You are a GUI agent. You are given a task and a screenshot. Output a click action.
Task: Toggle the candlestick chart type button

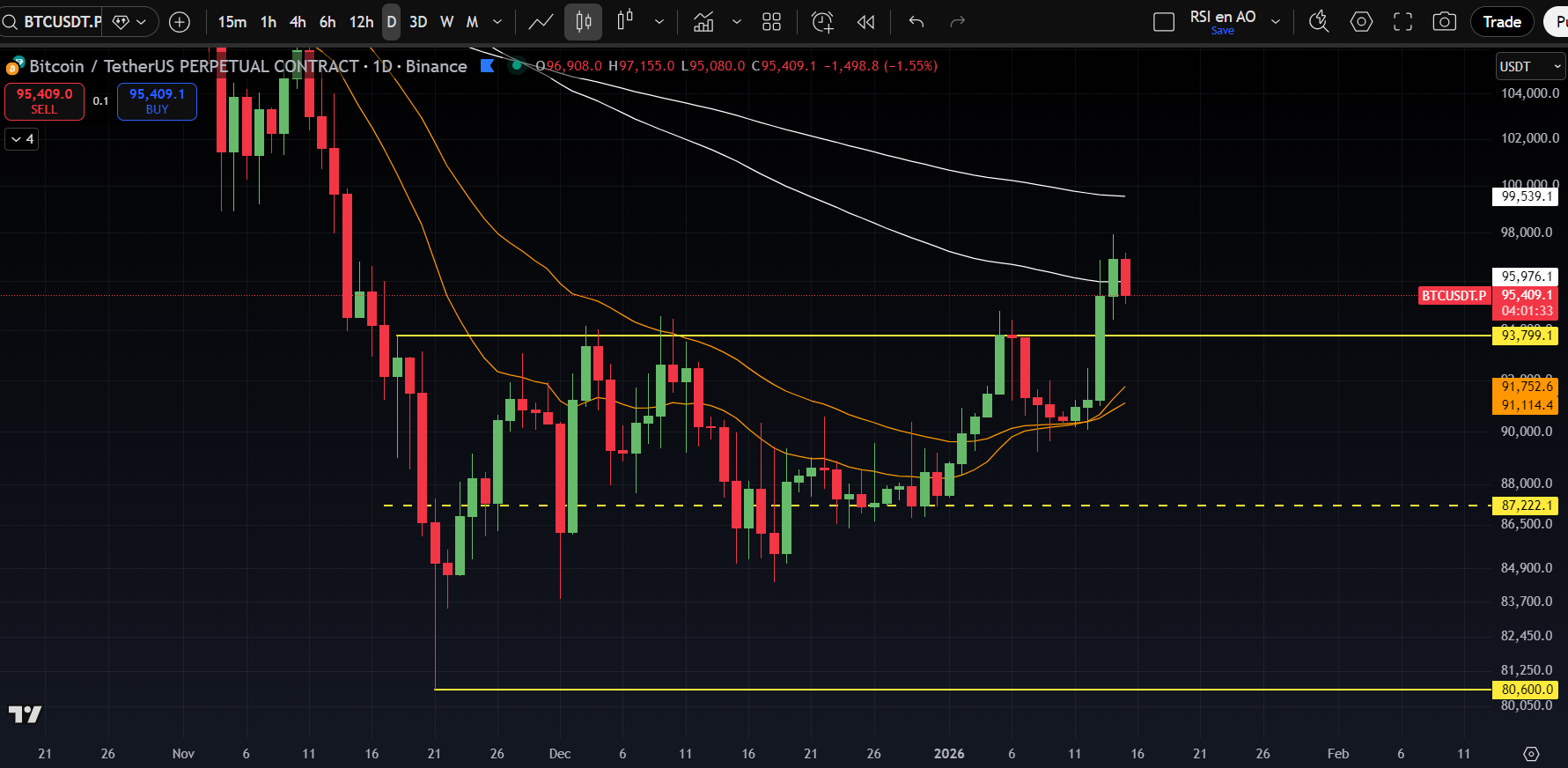point(583,22)
